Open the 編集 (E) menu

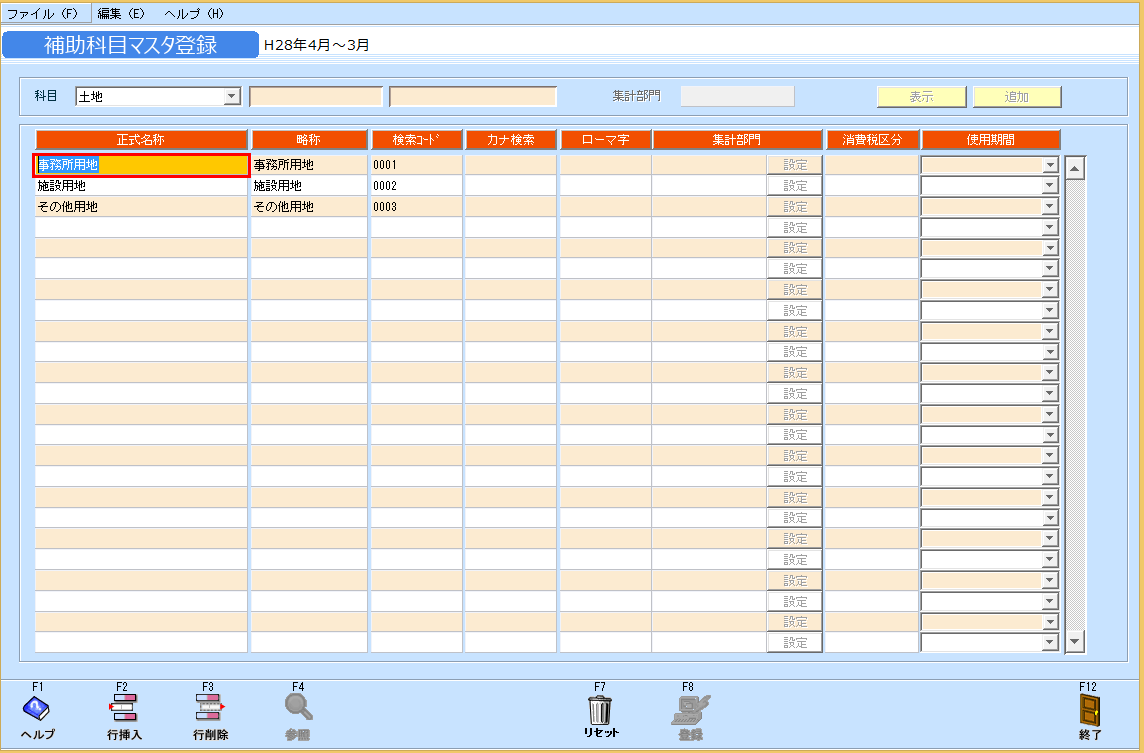coord(121,14)
